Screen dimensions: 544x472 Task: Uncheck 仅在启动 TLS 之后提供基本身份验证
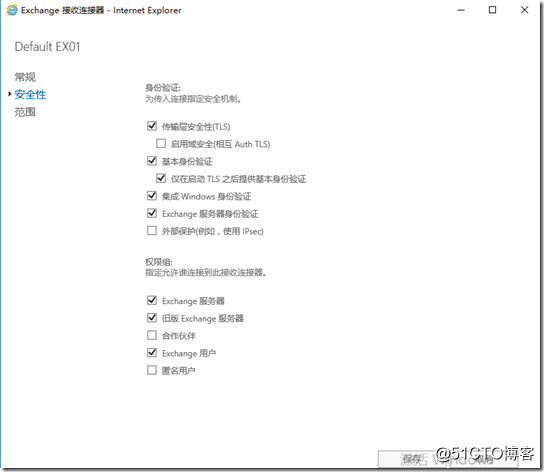(x=161, y=178)
